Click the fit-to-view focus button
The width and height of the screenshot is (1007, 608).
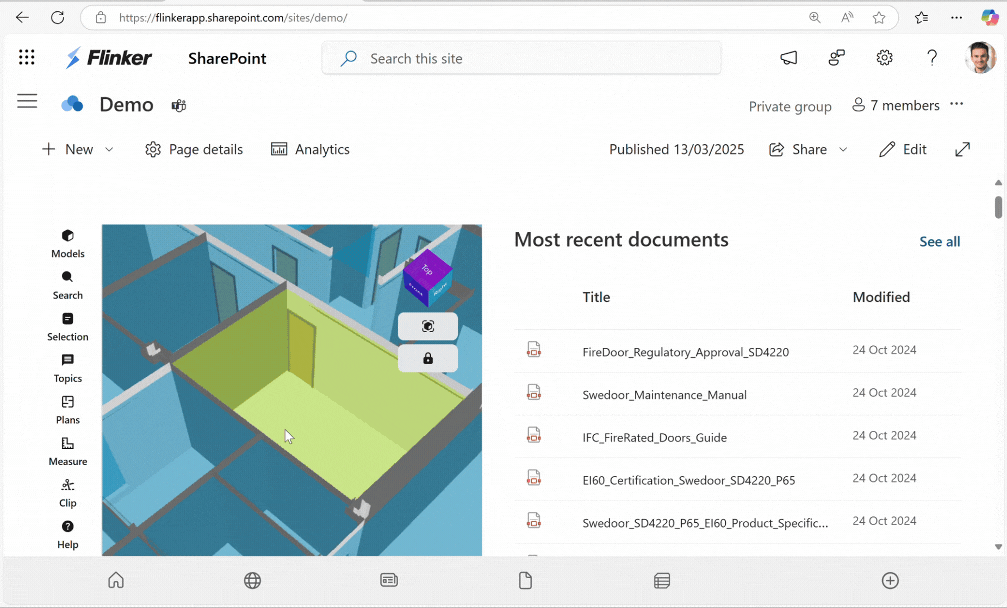click(428, 326)
